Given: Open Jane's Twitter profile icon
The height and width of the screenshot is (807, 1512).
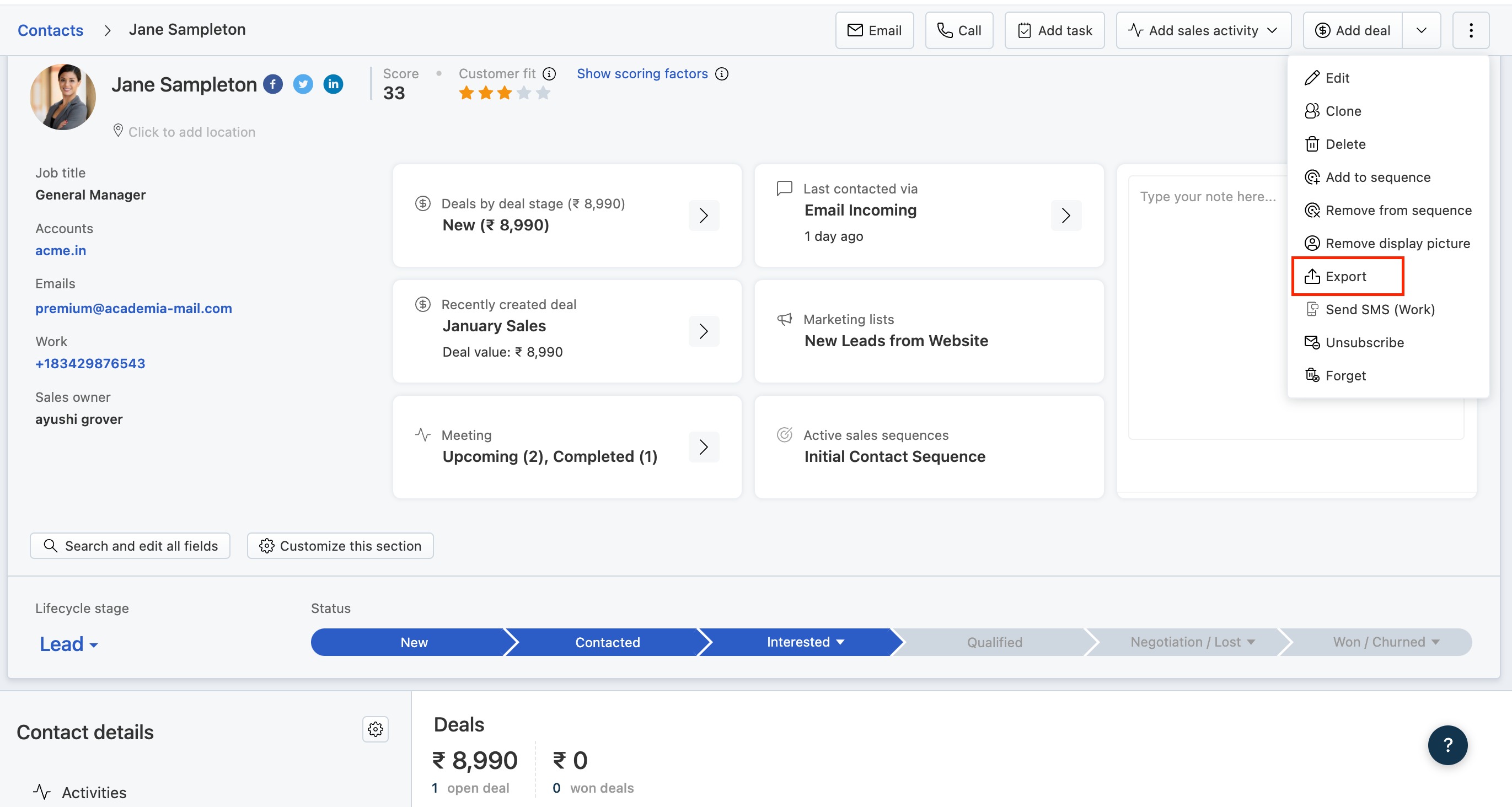Looking at the screenshot, I should click(303, 84).
